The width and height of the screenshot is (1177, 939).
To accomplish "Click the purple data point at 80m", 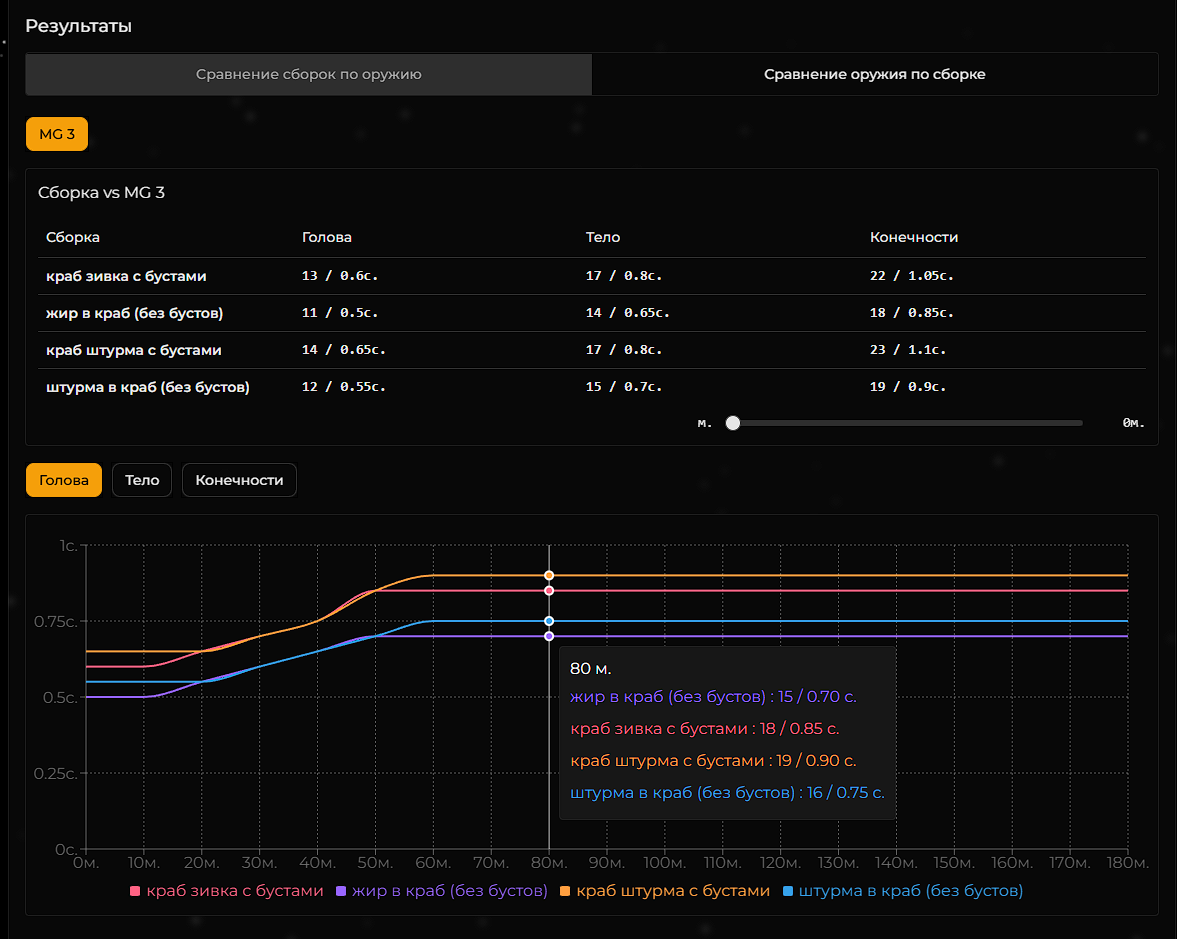I will click(x=549, y=636).
